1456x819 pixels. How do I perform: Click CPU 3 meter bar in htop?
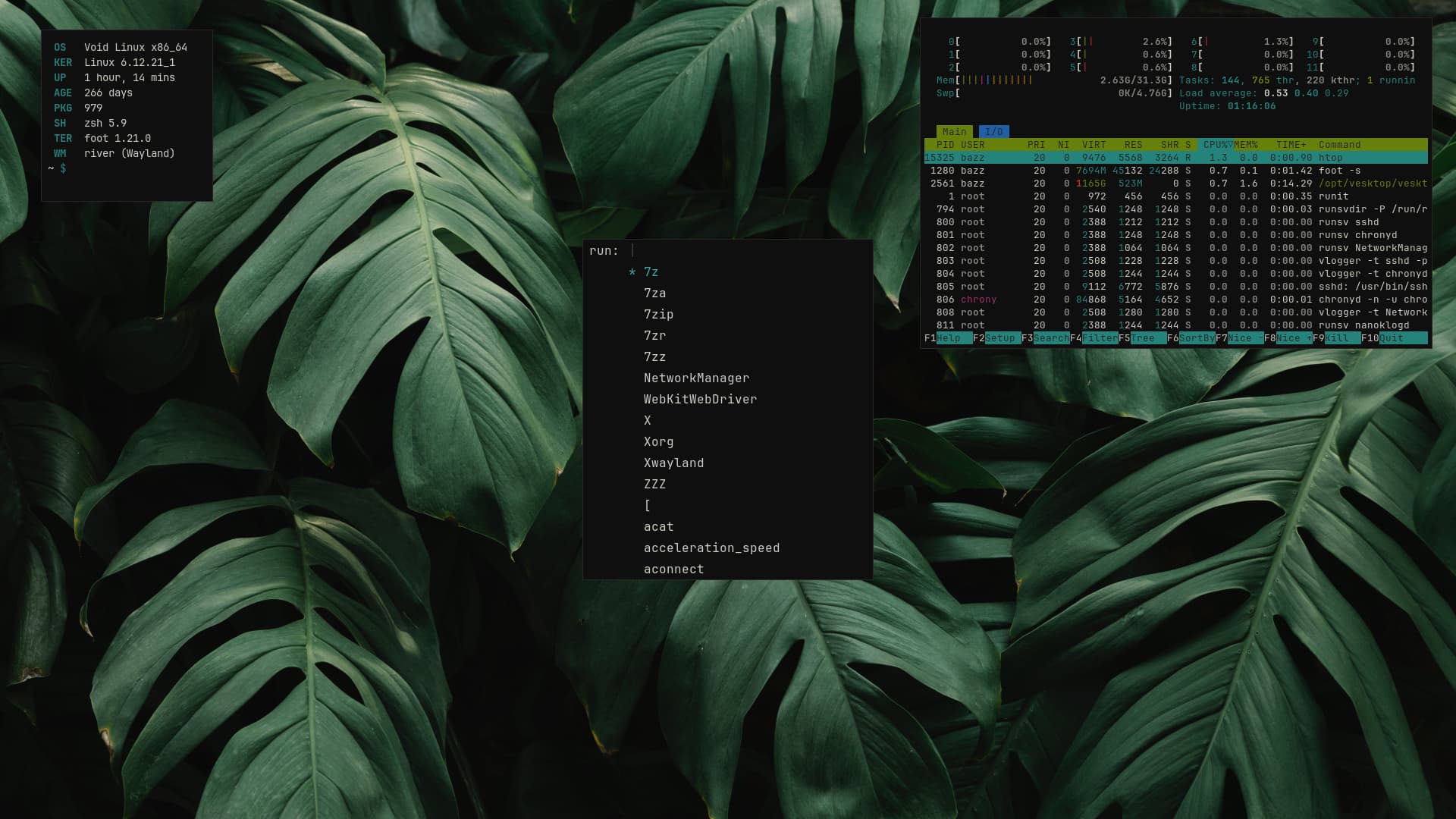point(1121,42)
